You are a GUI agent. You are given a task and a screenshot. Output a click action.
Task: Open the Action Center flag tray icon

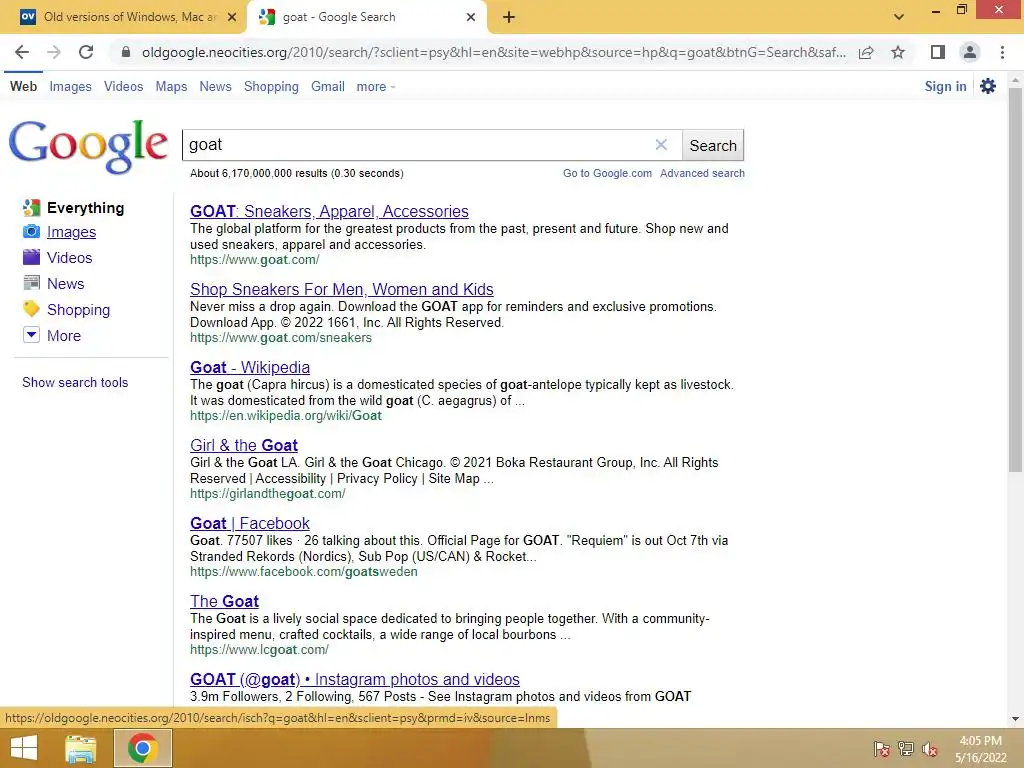[x=882, y=749]
